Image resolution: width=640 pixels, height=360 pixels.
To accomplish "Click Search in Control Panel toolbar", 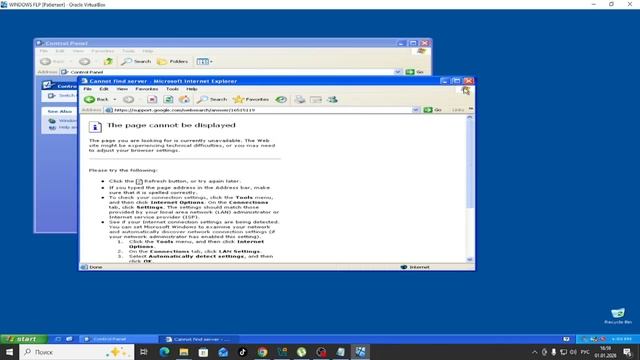I will point(136,61).
